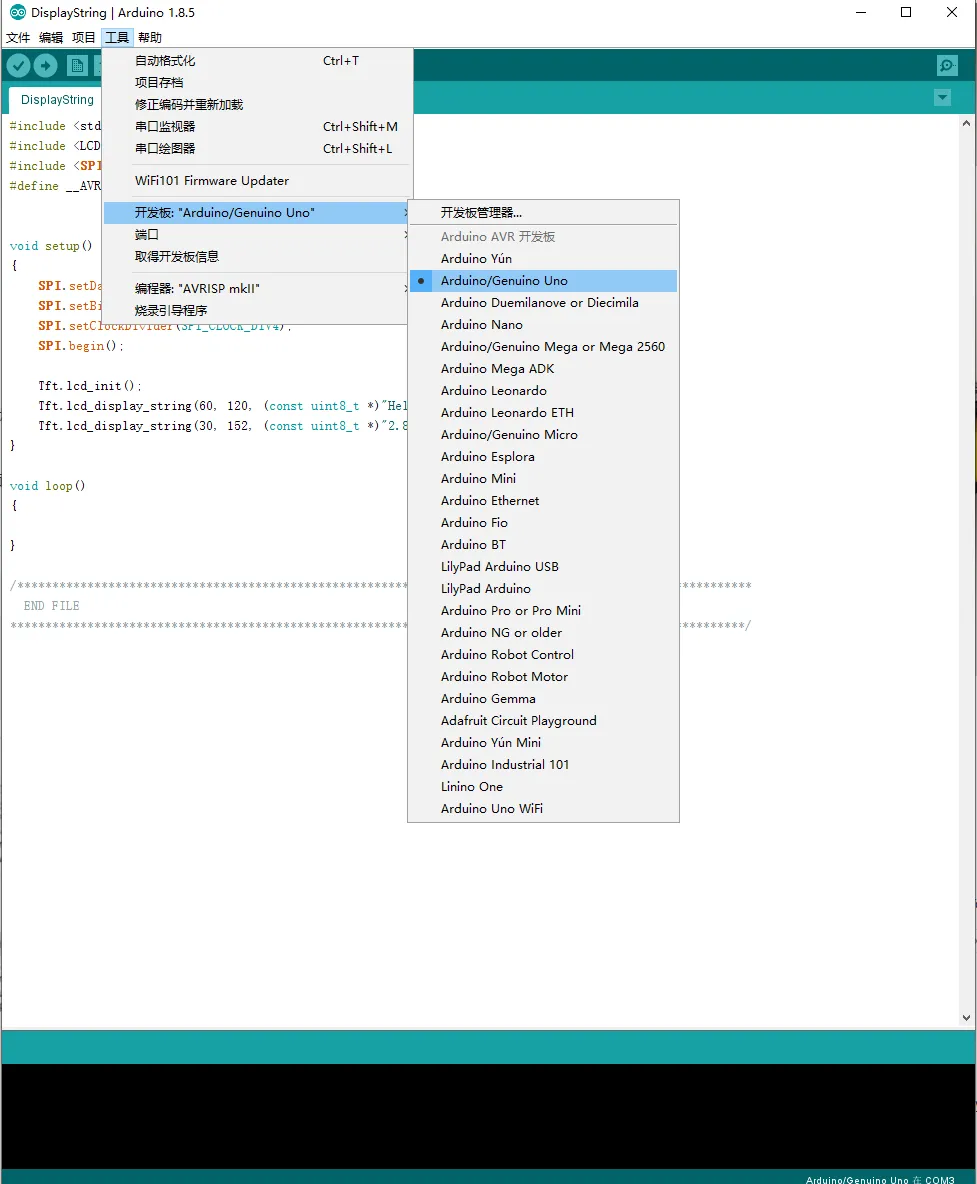The width and height of the screenshot is (977, 1184).
Task: Choose Arduino/Genuino Mega or Mega 2560
Action: pos(543,347)
